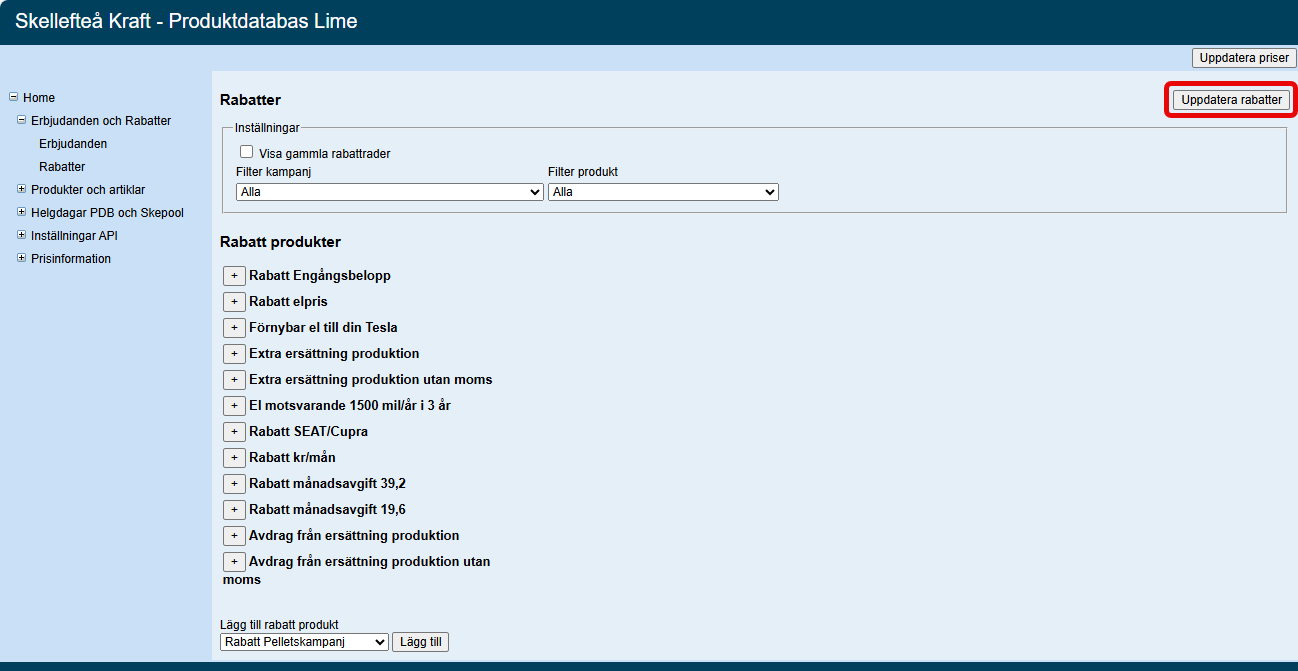This screenshot has width=1298, height=671.
Task: Expand Helgdagar PDB och Skepool icon
Action: (x=22, y=212)
